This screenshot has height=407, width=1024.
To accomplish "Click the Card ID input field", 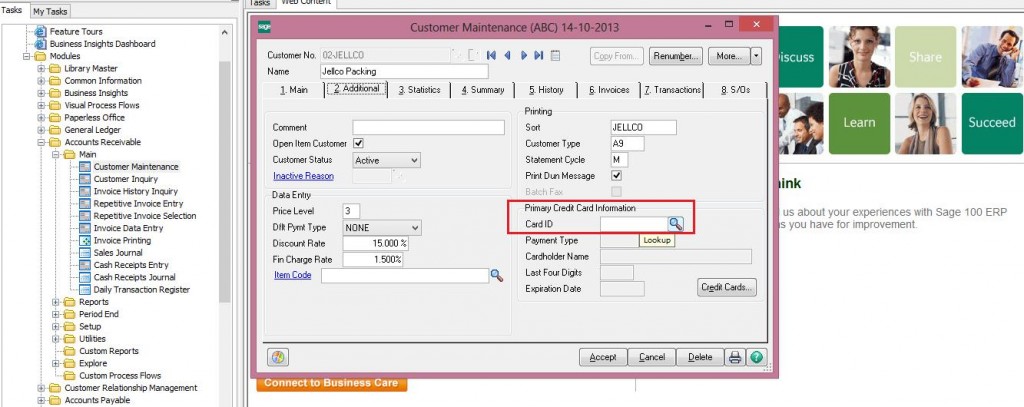I will (x=634, y=224).
